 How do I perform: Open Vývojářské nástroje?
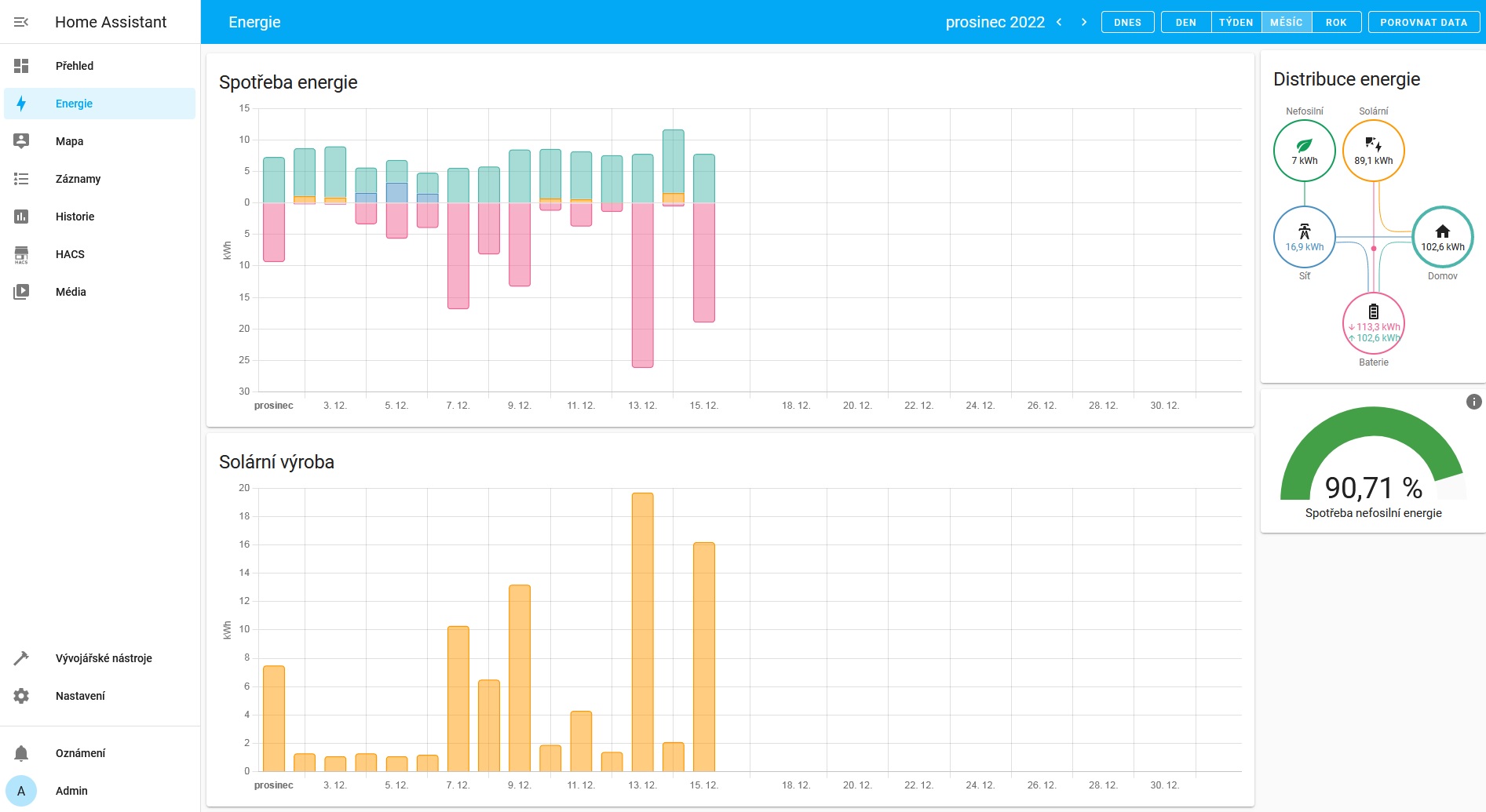click(x=104, y=658)
